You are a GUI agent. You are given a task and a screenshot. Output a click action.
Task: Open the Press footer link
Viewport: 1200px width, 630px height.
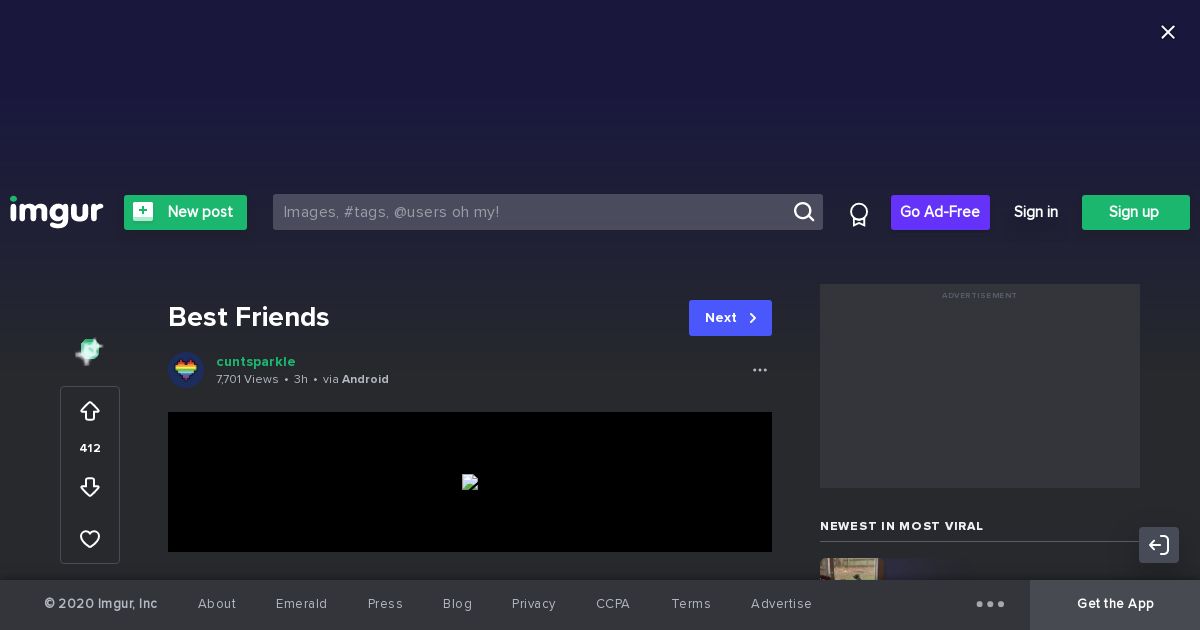tap(385, 604)
